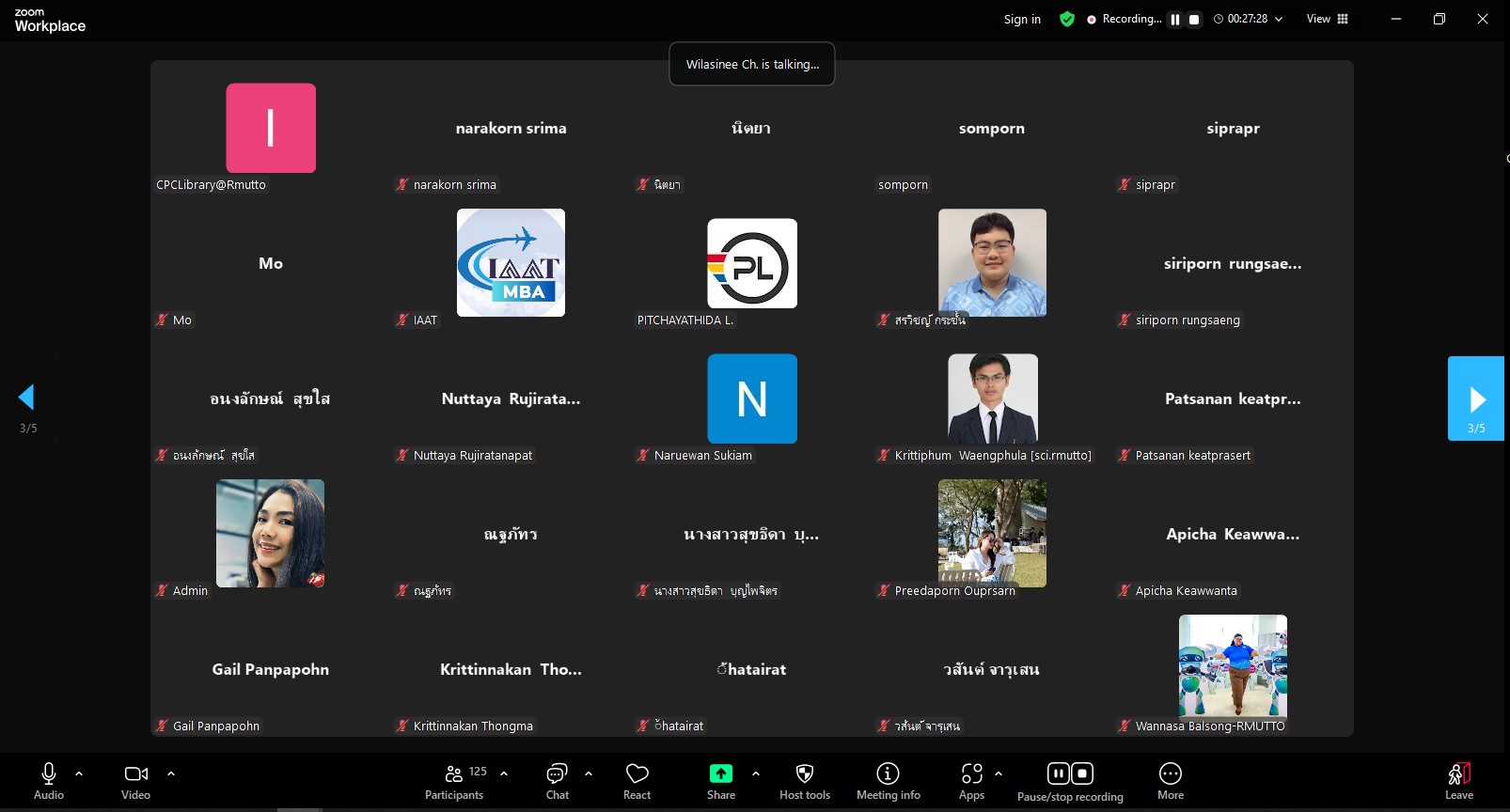Click muted mic icon beside Patsanan keatprasert
Image resolution: width=1510 pixels, height=812 pixels.
(x=1125, y=455)
